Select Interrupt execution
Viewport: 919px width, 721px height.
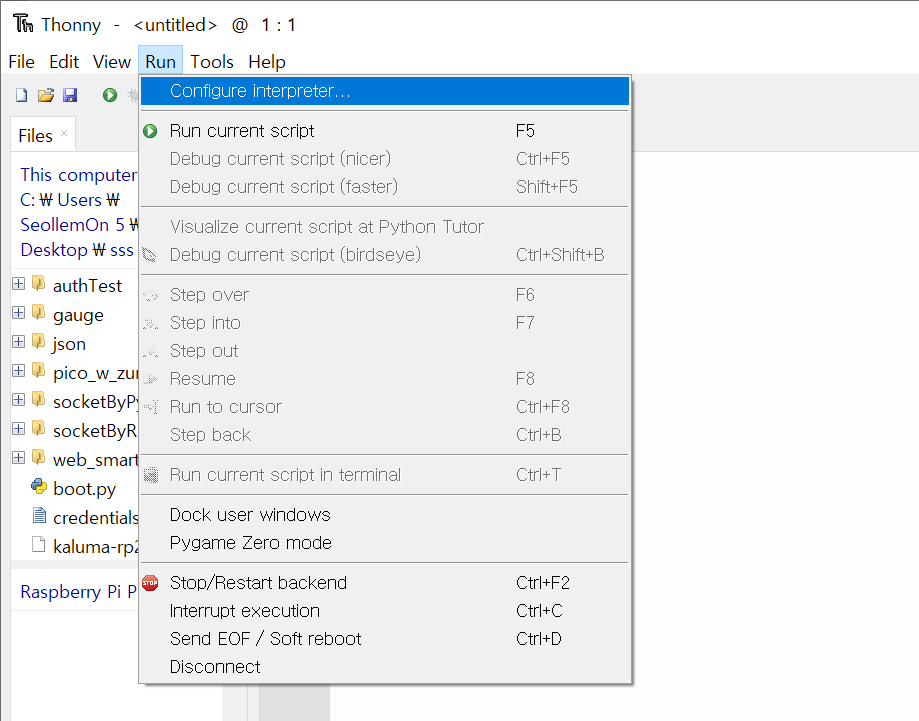coord(385,611)
